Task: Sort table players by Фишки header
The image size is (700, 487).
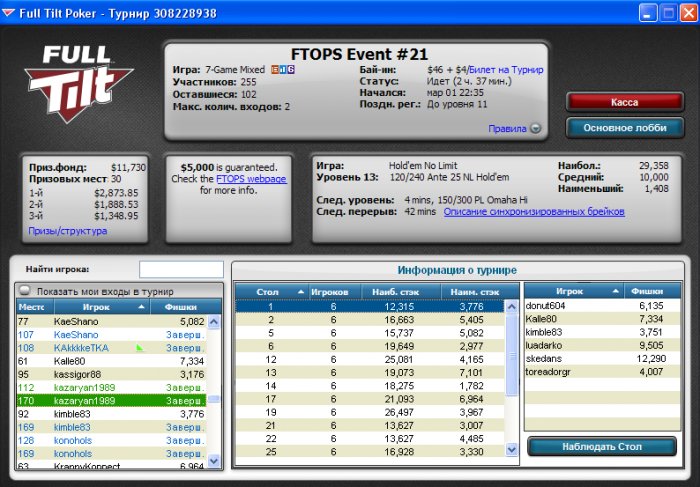Action: click(652, 291)
